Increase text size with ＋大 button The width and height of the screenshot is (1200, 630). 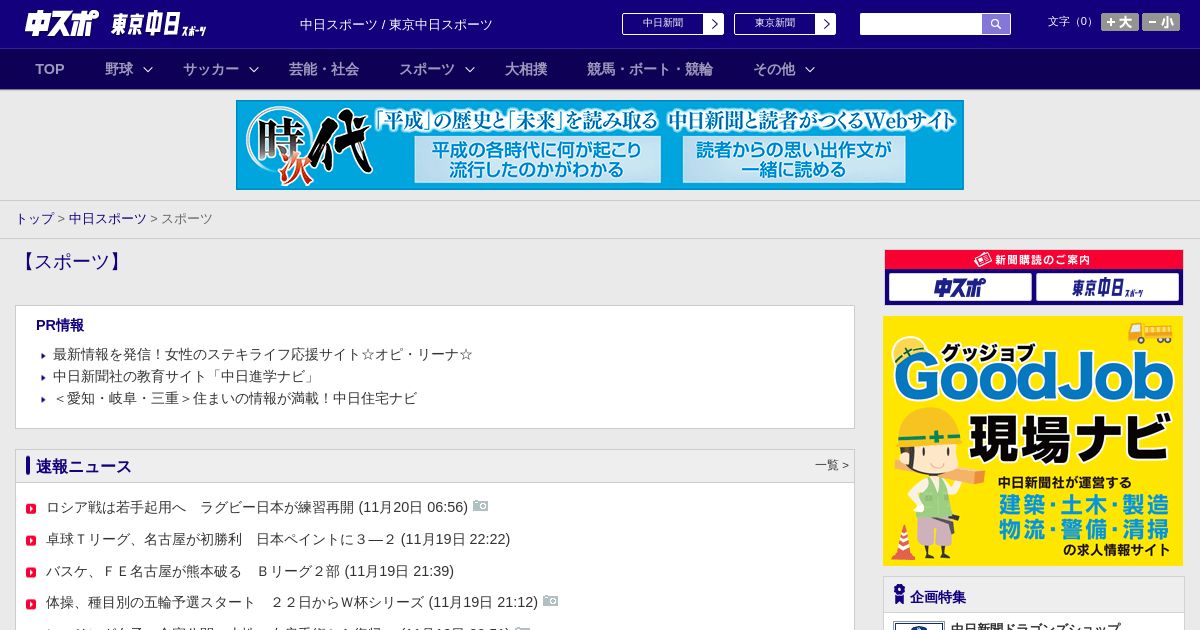(1120, 22)
